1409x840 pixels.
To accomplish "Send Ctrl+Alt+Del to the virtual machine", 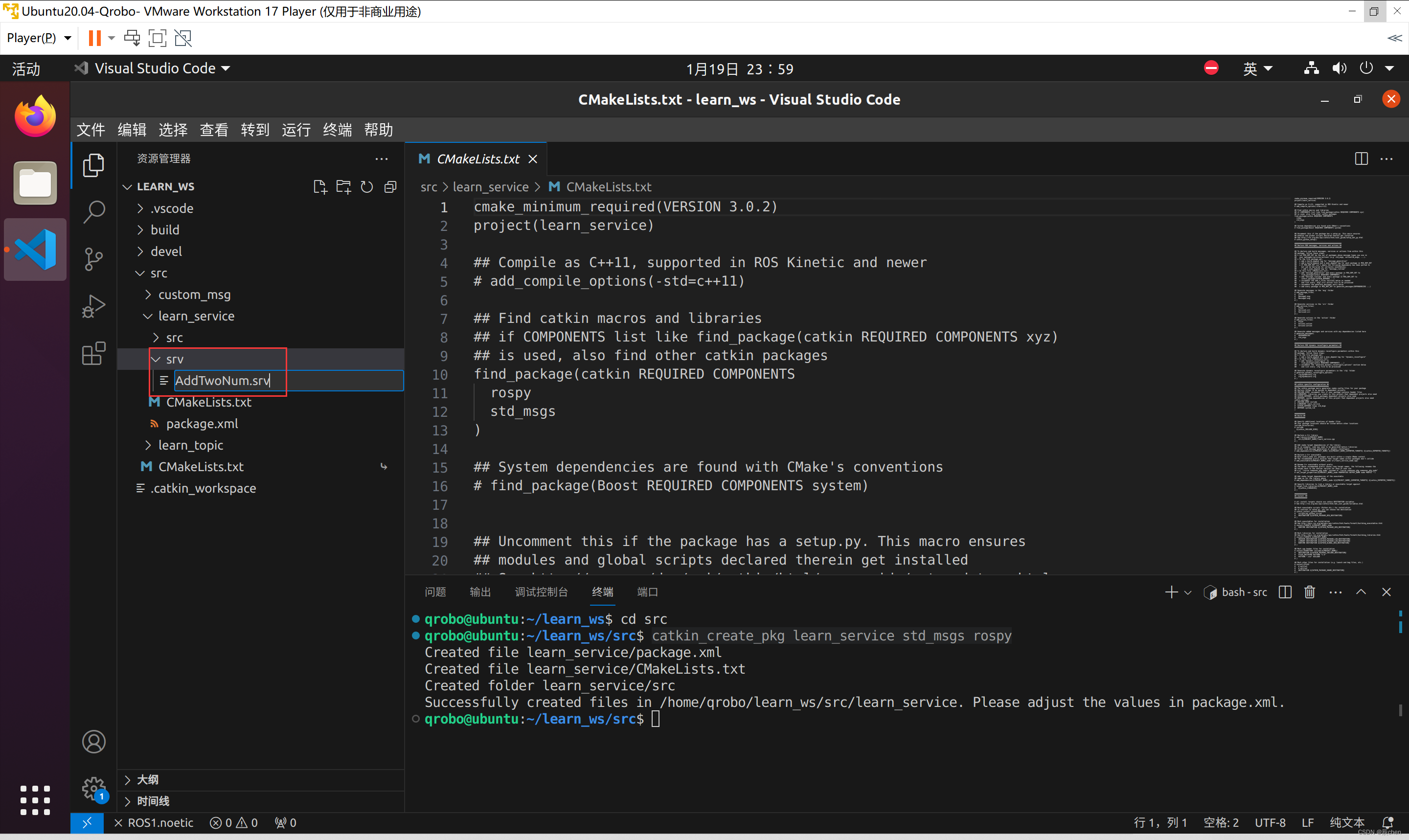I will coord(132,38).
